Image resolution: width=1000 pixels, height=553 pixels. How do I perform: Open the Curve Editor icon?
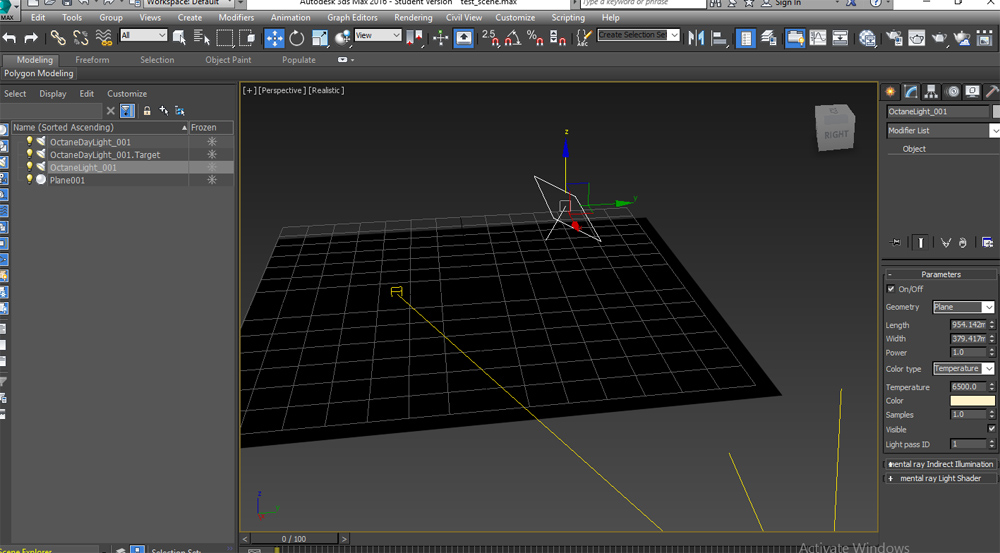[818, 38]
